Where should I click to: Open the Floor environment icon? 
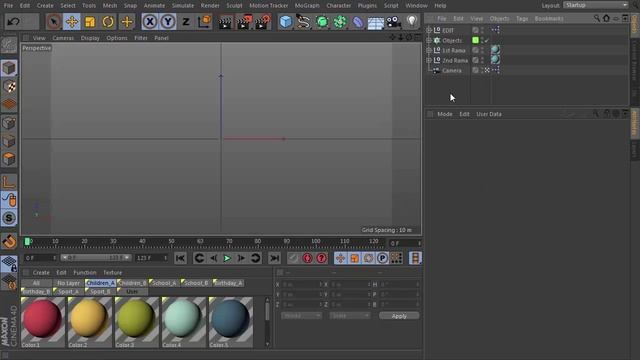tap(376, 22)
